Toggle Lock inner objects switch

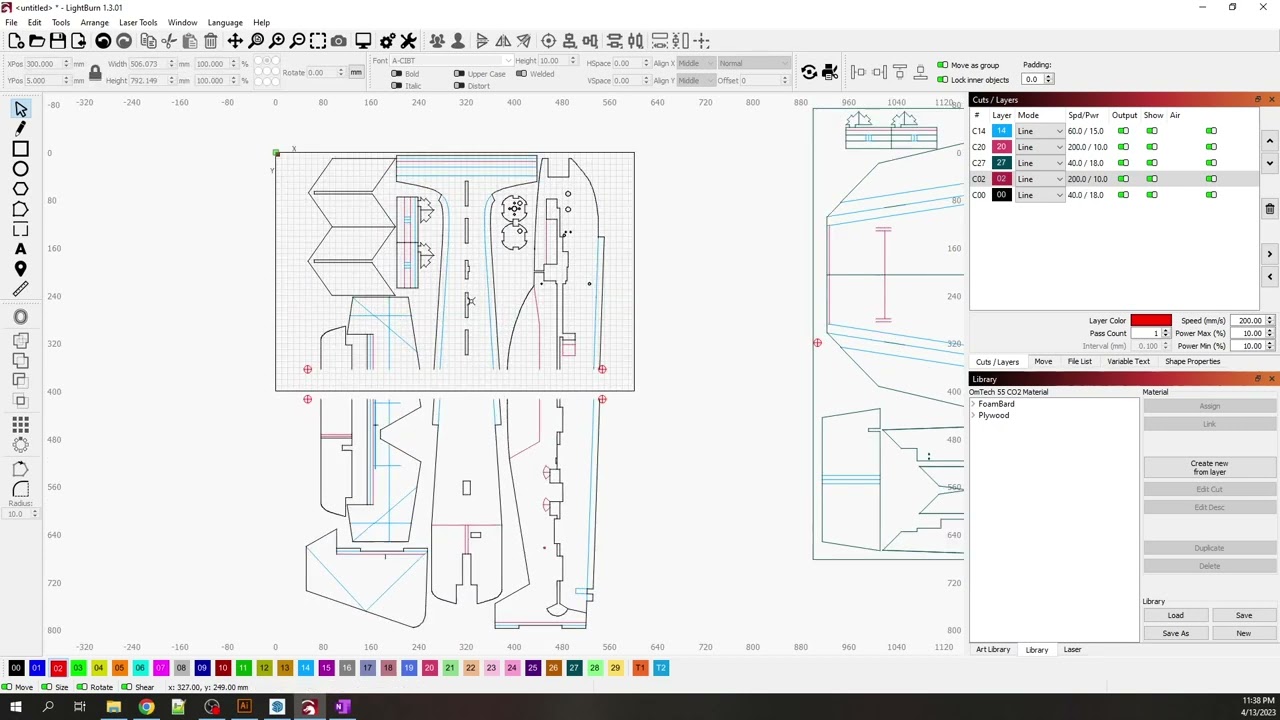(942, 80)
